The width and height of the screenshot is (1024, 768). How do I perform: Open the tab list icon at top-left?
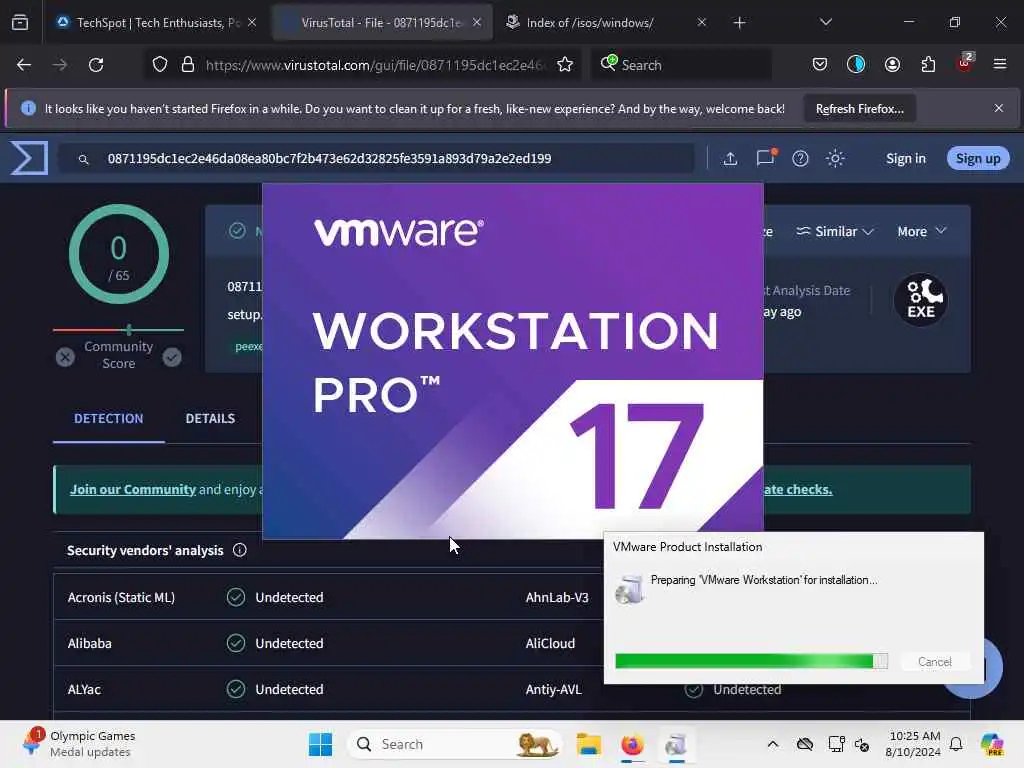[x=20, y=23]
